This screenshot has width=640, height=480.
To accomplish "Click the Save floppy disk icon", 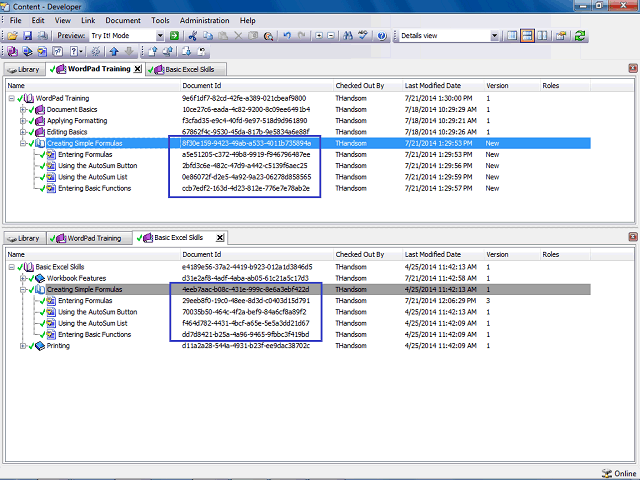I will (27, 36).
